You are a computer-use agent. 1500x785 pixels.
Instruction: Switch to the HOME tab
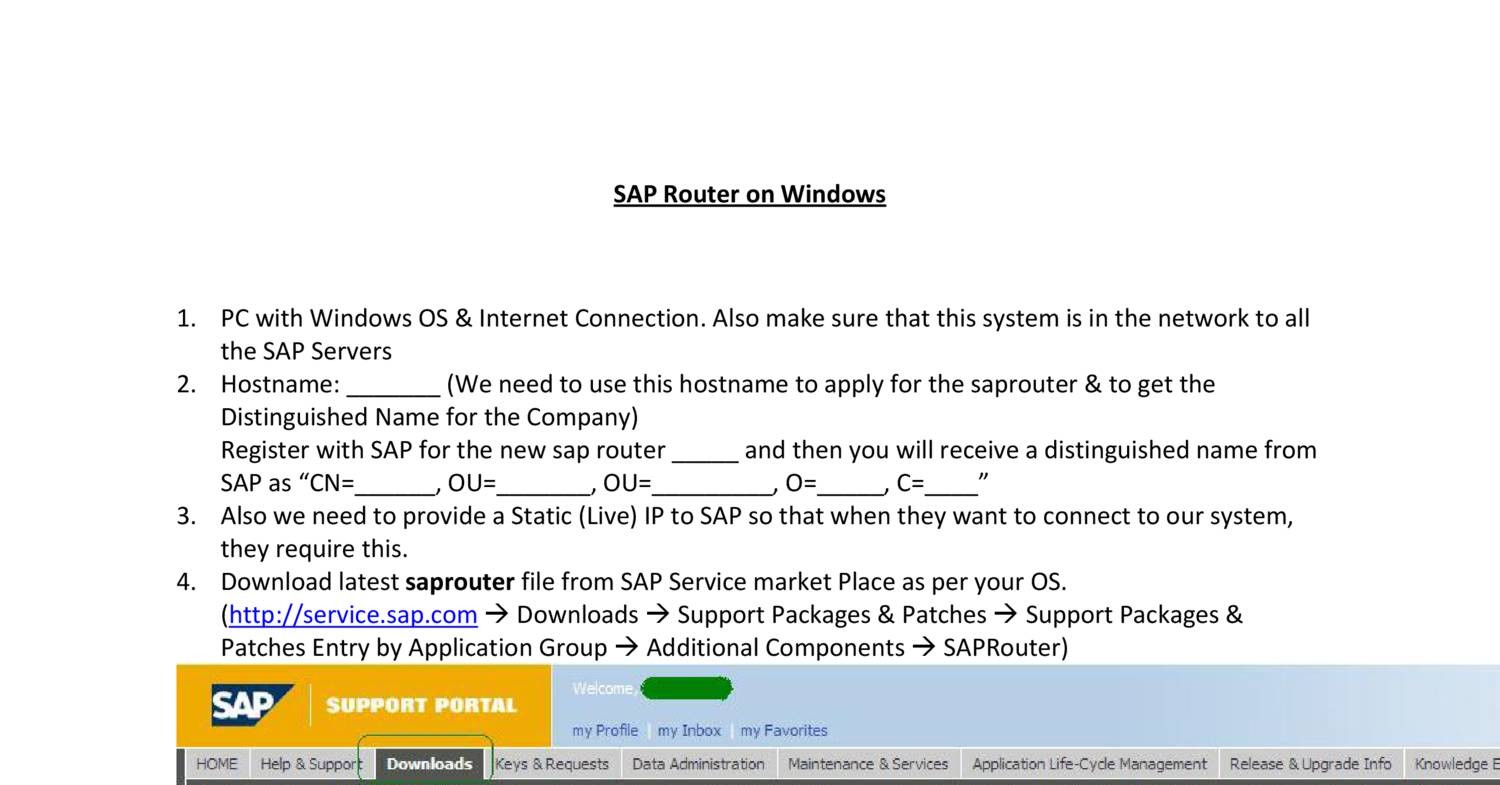216,763
